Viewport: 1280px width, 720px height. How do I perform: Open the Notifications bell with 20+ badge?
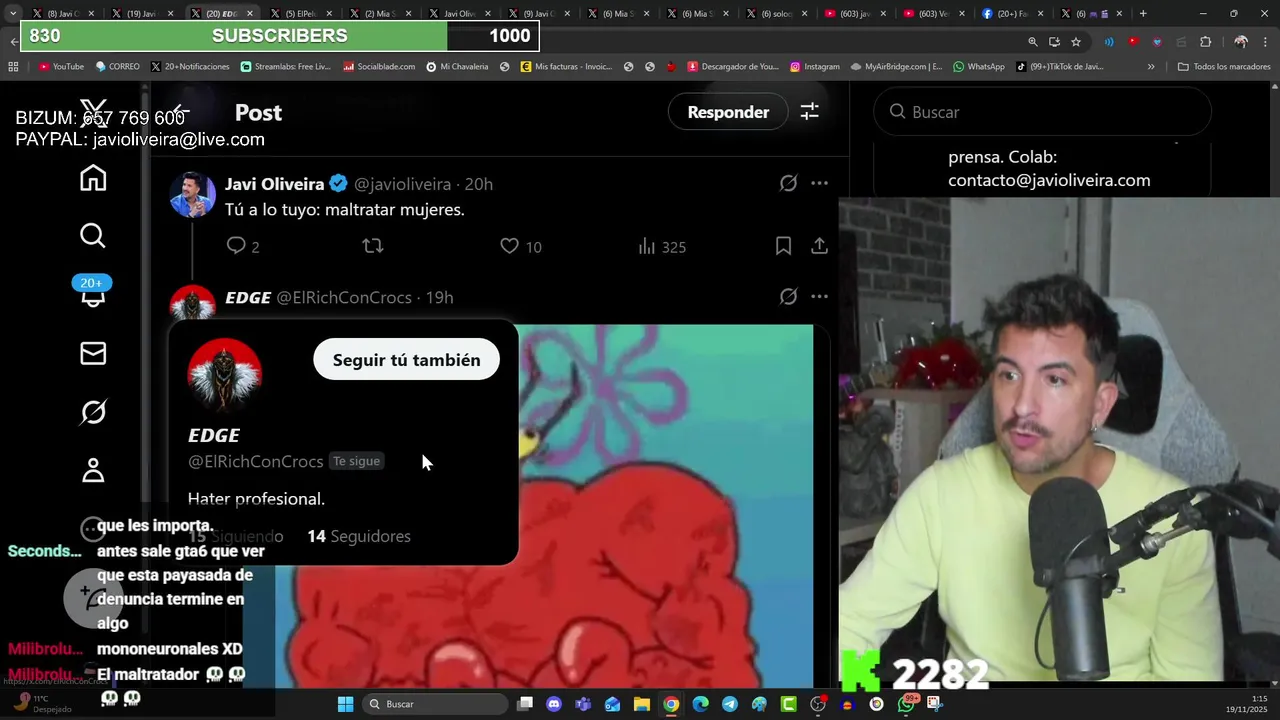(x=93, y=294)
